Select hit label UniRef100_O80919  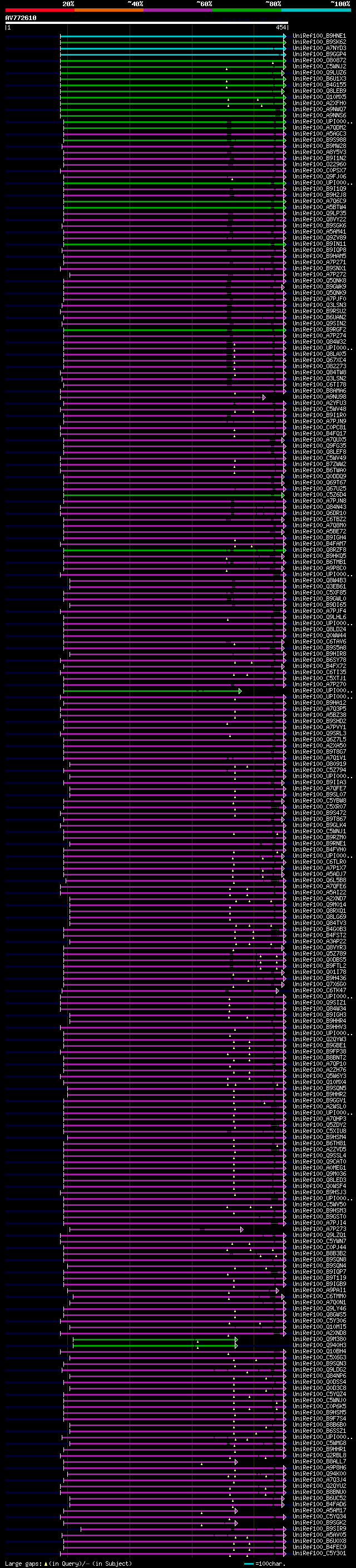tap(319, 764)
